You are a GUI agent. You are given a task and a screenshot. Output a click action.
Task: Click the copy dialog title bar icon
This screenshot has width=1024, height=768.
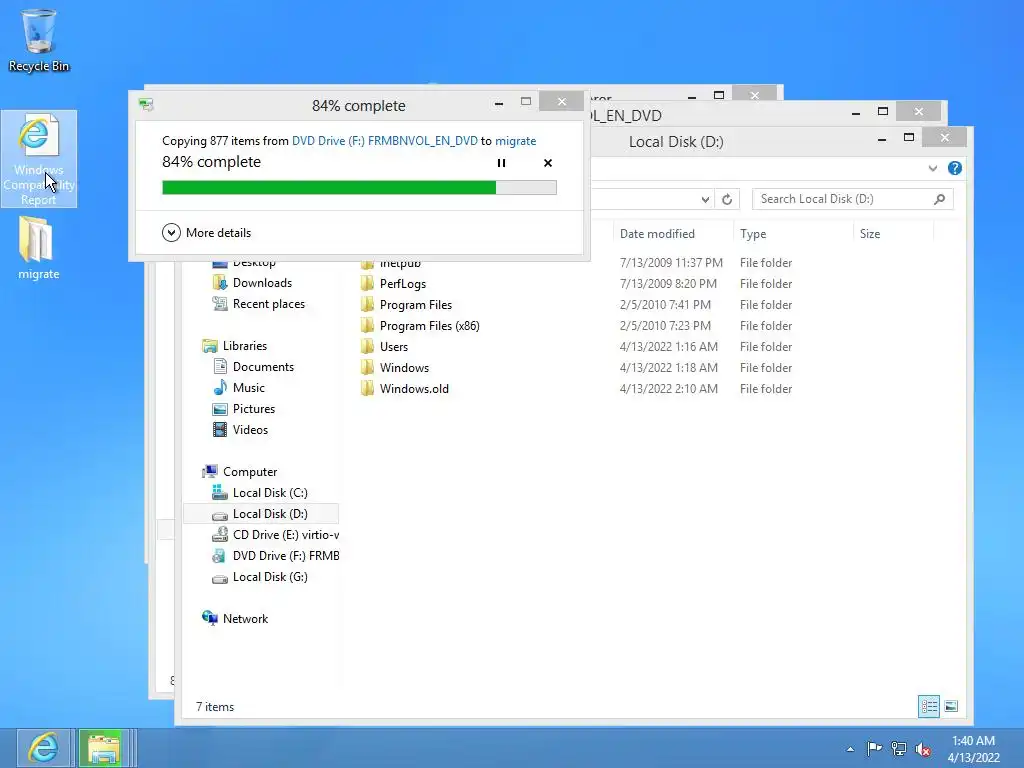(x=146, y=104)
